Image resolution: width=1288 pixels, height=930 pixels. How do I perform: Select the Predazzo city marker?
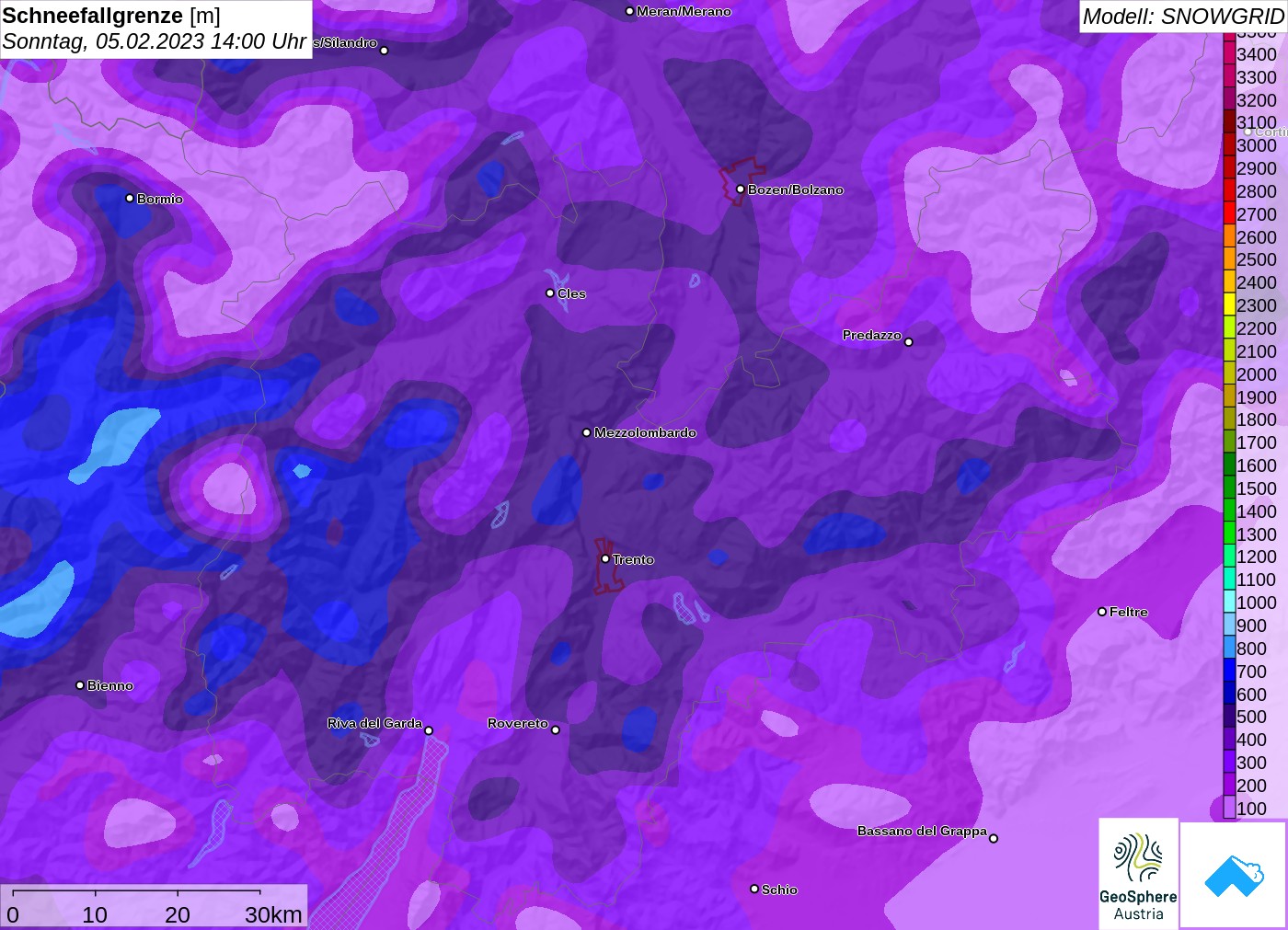909,341
